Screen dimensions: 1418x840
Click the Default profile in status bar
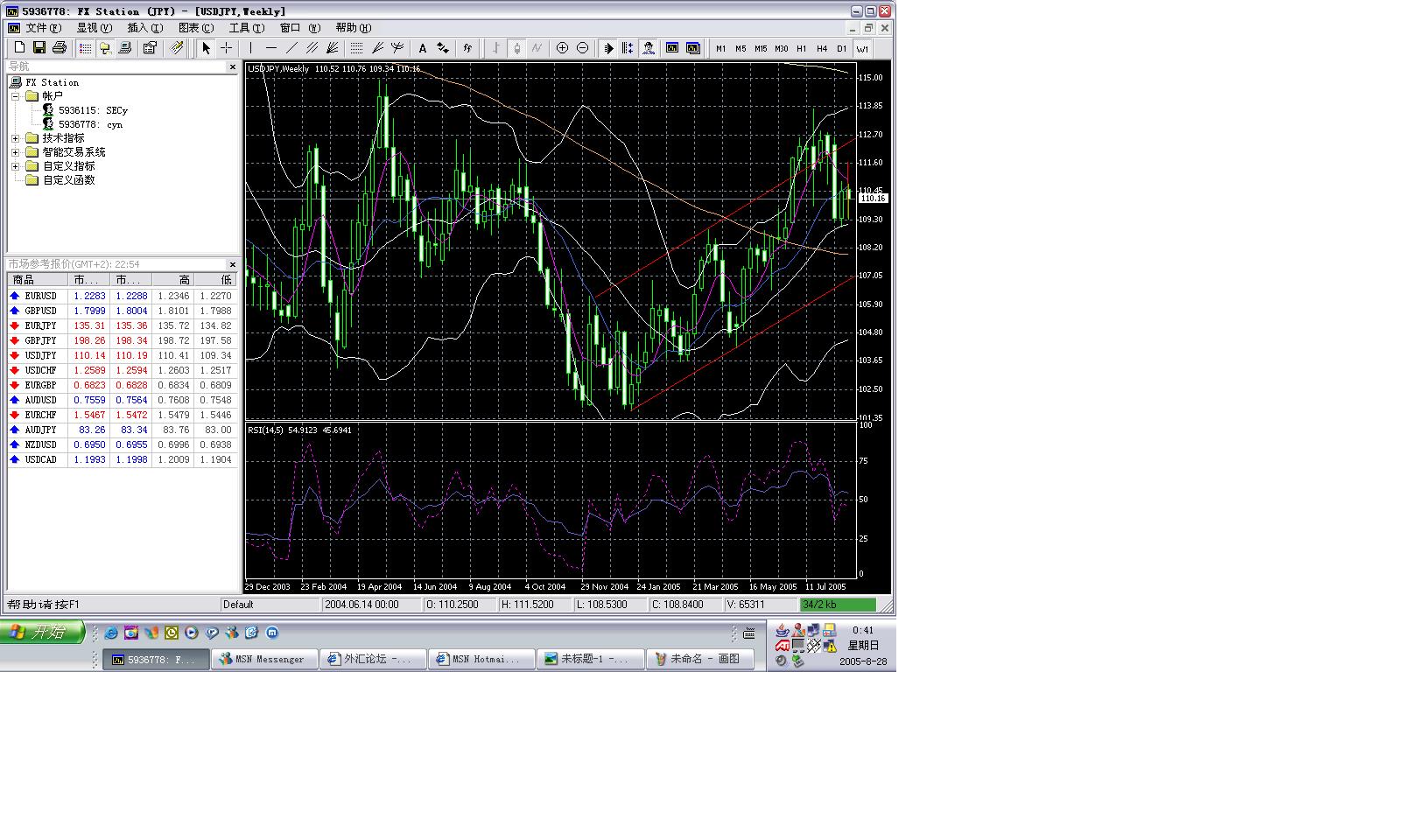tap(270, 605)
